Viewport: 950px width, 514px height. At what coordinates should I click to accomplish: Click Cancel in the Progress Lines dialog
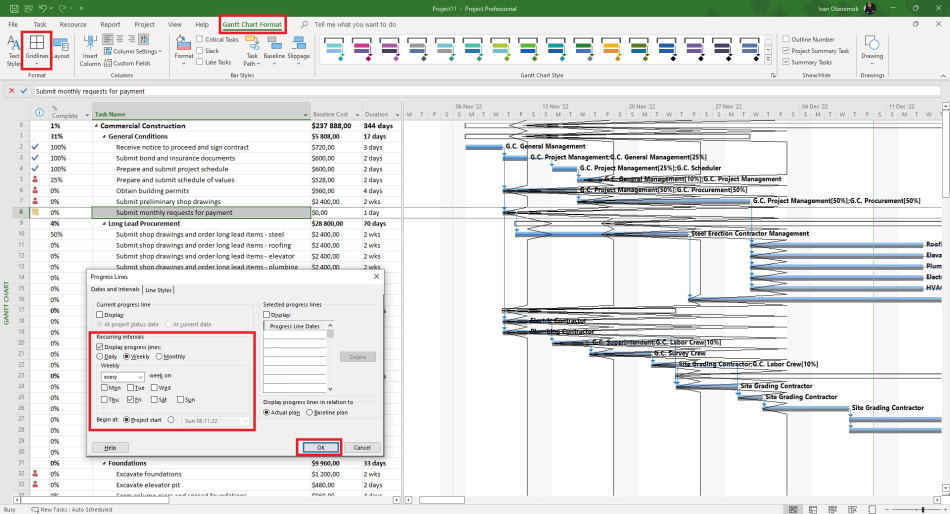pyautogui.click(x=362, y=447)
